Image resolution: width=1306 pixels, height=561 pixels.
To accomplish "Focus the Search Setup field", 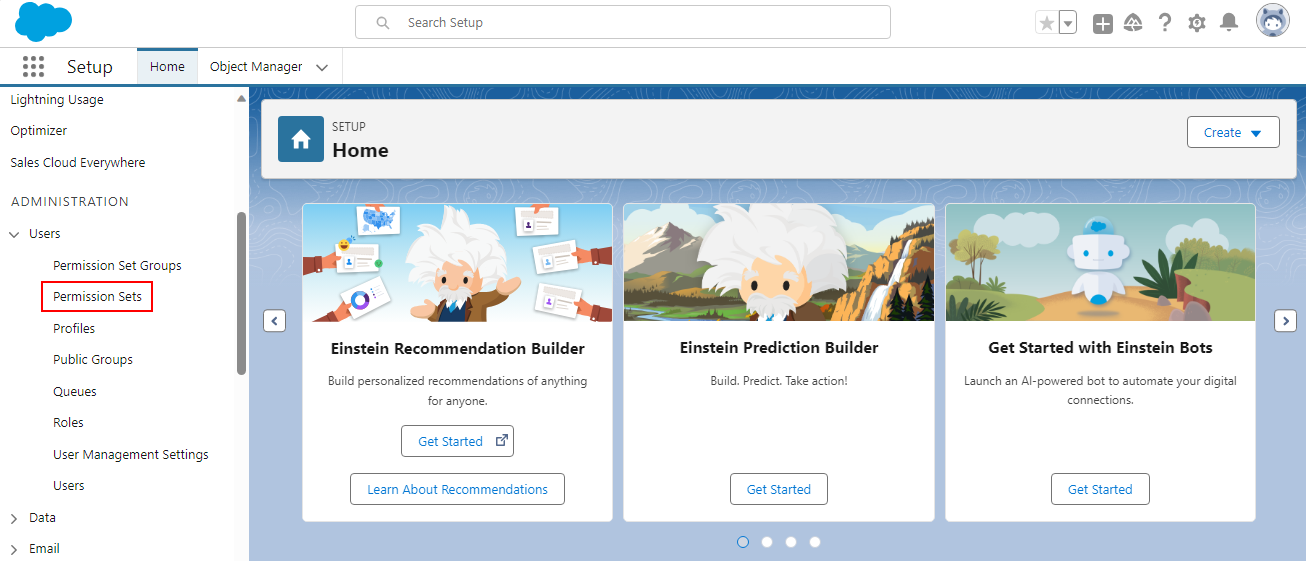I will tap(622, 22).
